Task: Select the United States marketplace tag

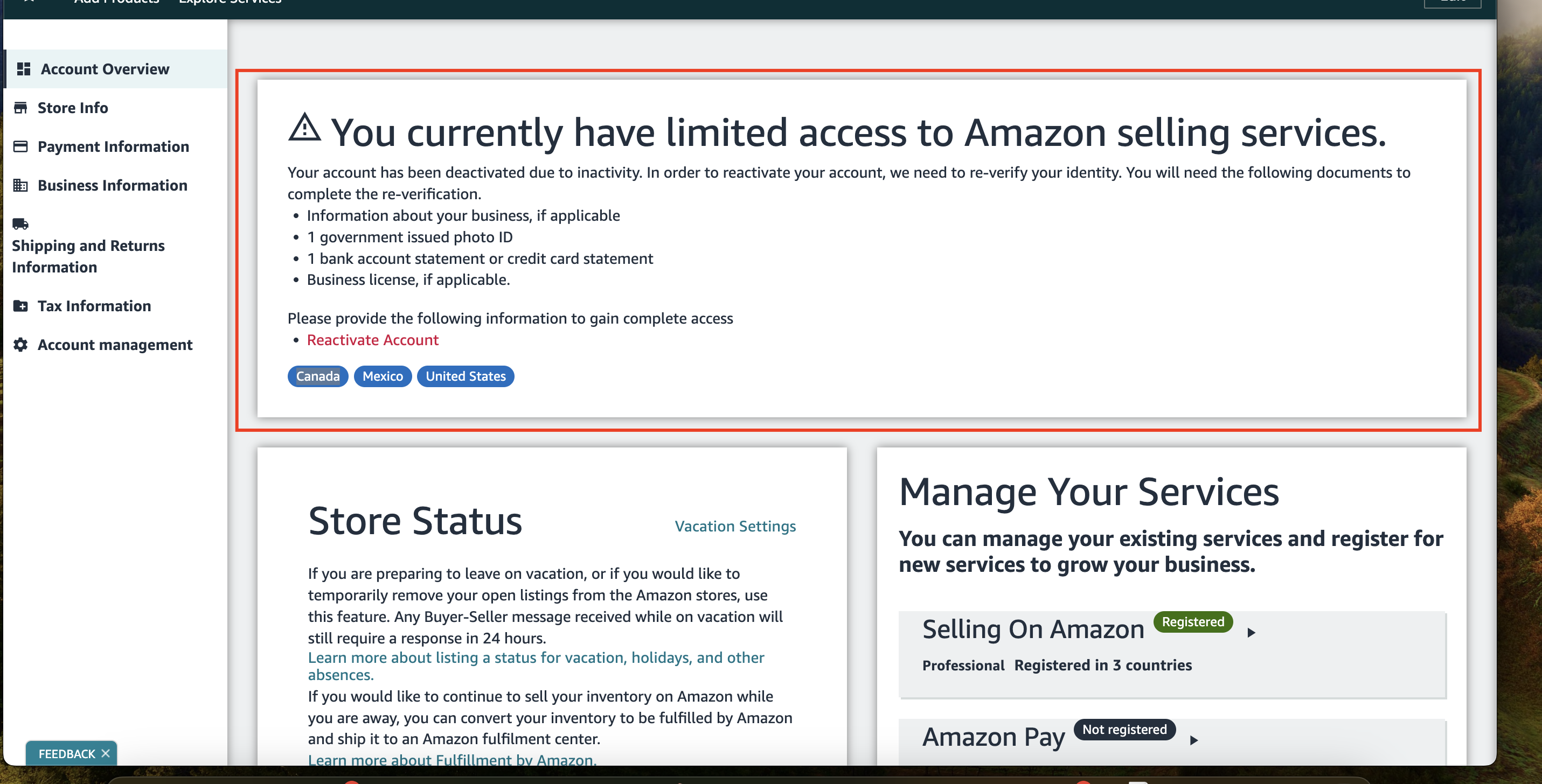Action: point(466,376)
